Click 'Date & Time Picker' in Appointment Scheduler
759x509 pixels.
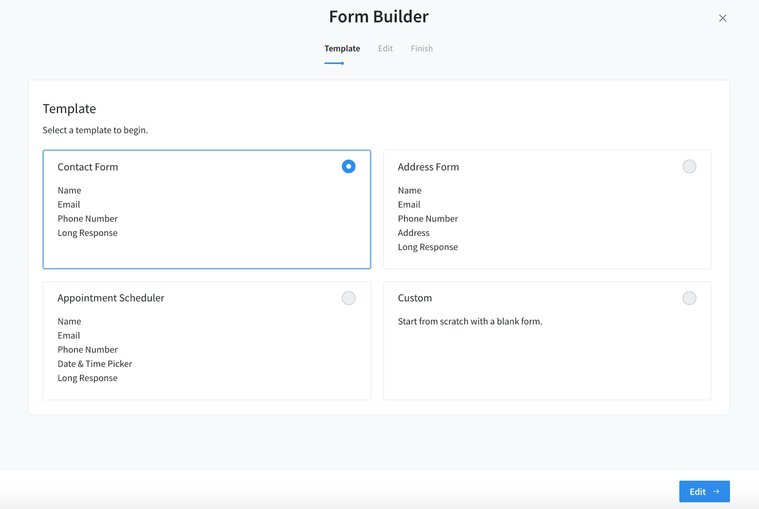(95, 364)
